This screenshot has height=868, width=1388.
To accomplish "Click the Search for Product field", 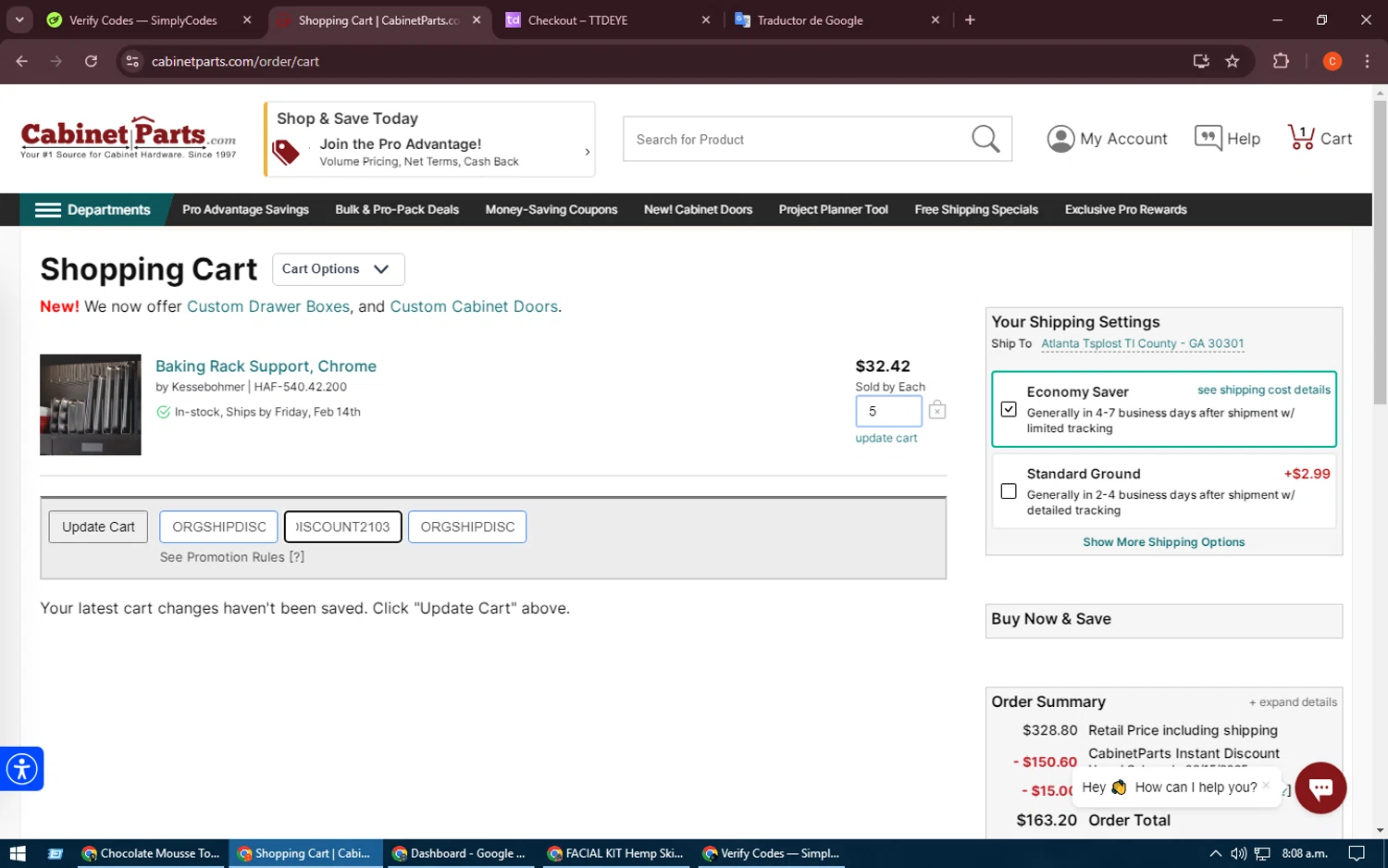I will (796, 139).
